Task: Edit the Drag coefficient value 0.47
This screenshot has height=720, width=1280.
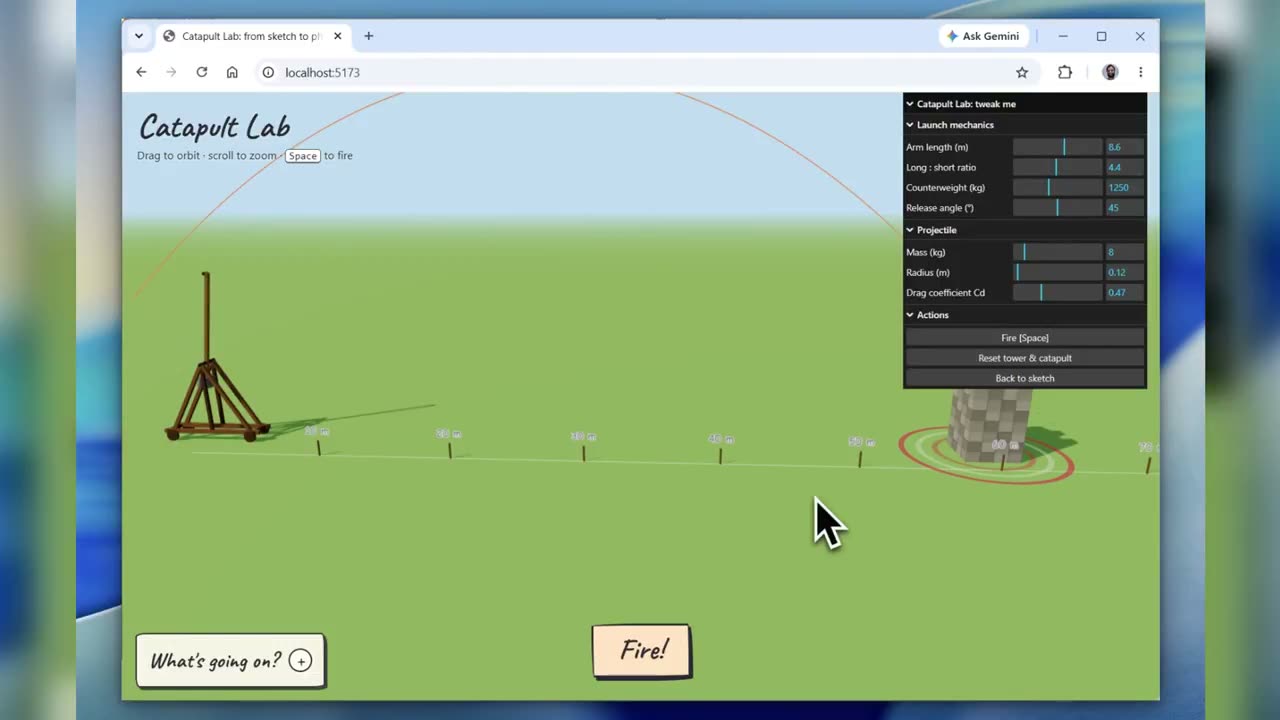Action: tap(1124, 293)
